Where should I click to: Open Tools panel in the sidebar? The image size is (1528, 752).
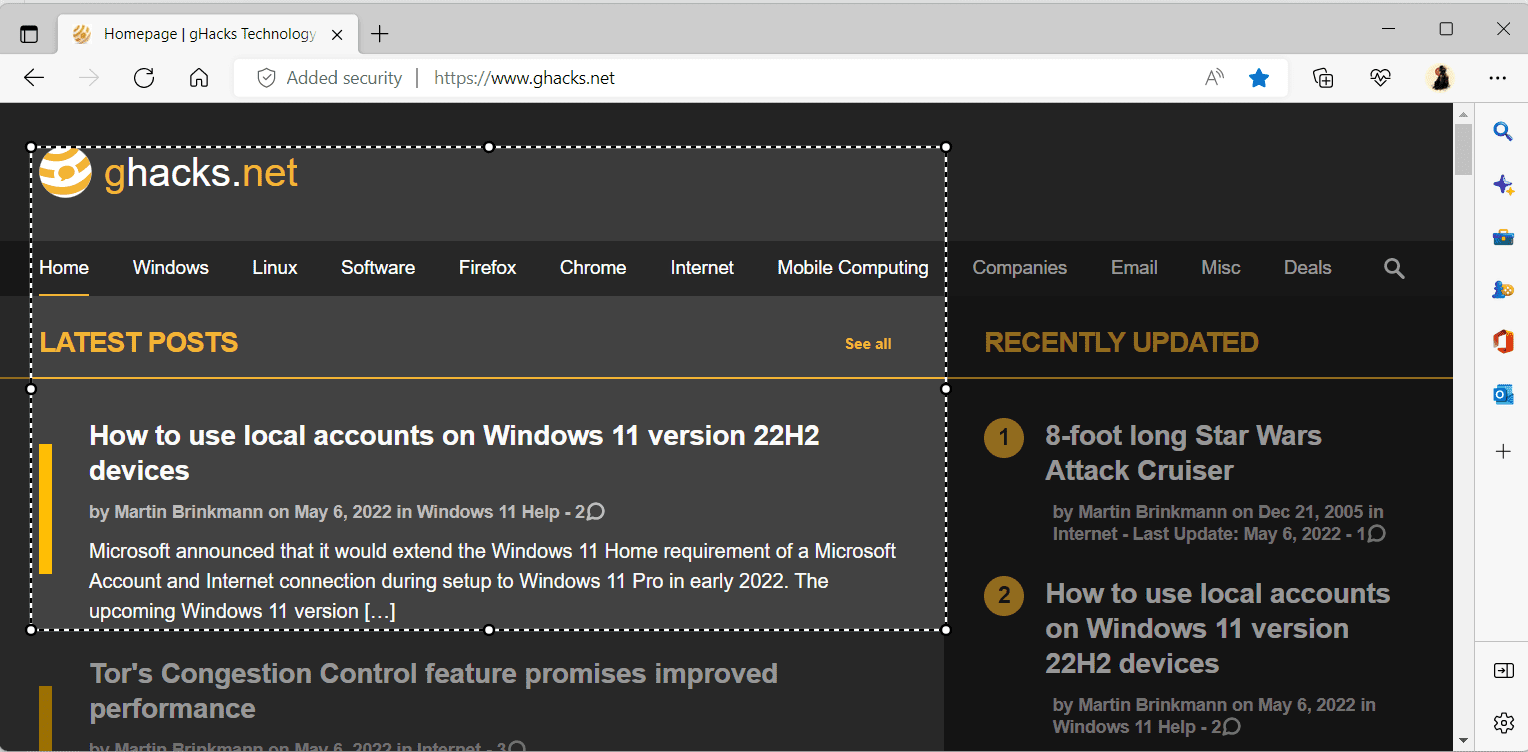pyautogui.click(x=1503, y=238)
